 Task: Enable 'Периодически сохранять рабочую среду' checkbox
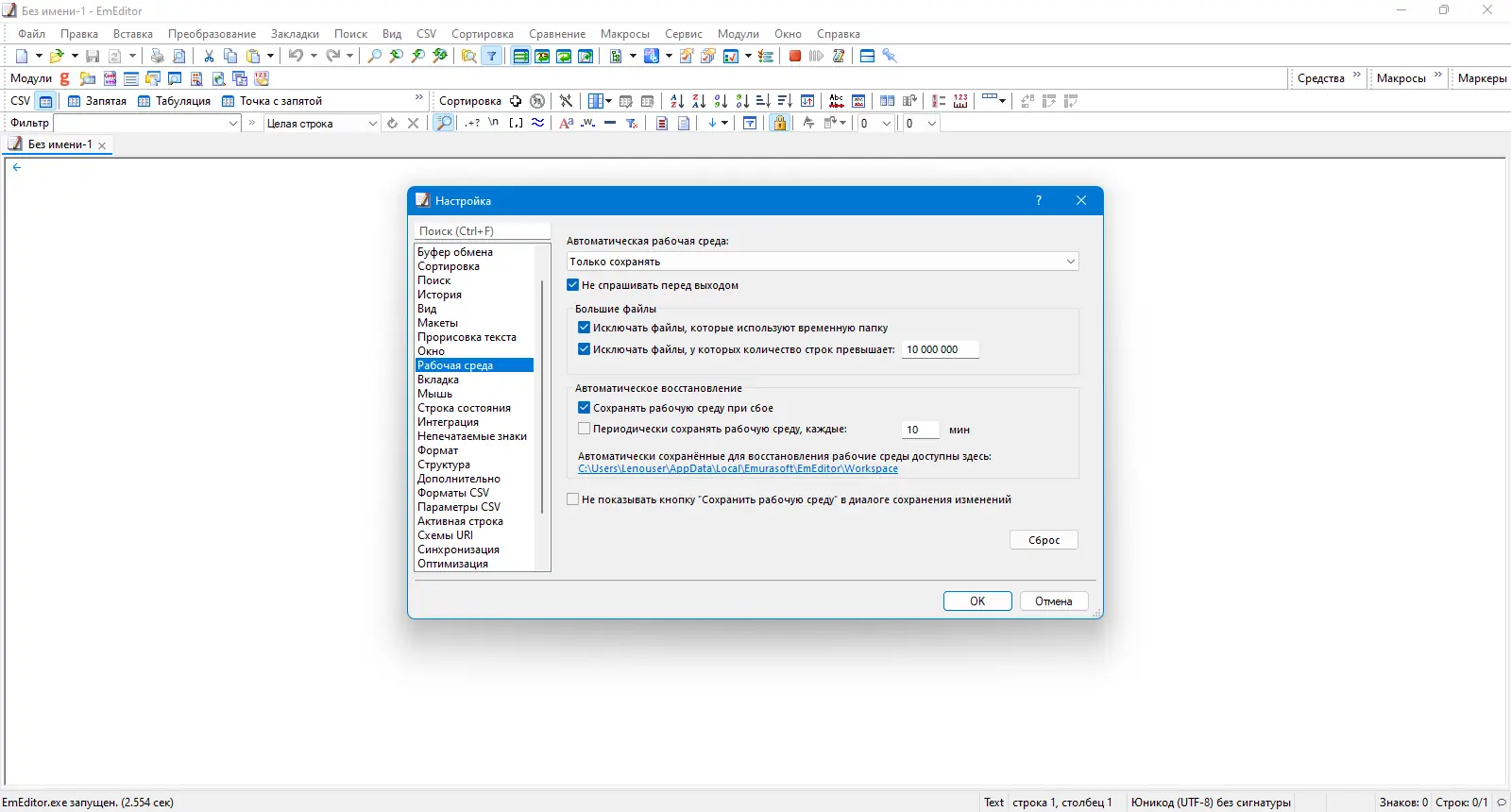point(585,429)
